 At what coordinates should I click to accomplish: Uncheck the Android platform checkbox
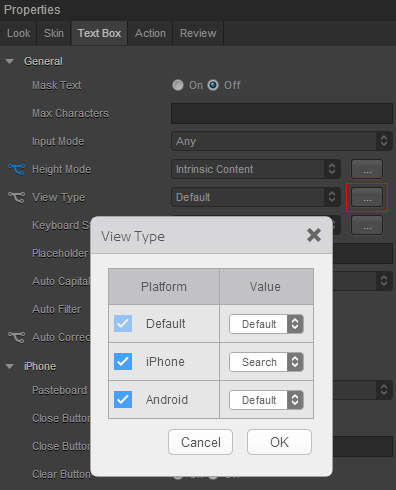coord(123,399)
